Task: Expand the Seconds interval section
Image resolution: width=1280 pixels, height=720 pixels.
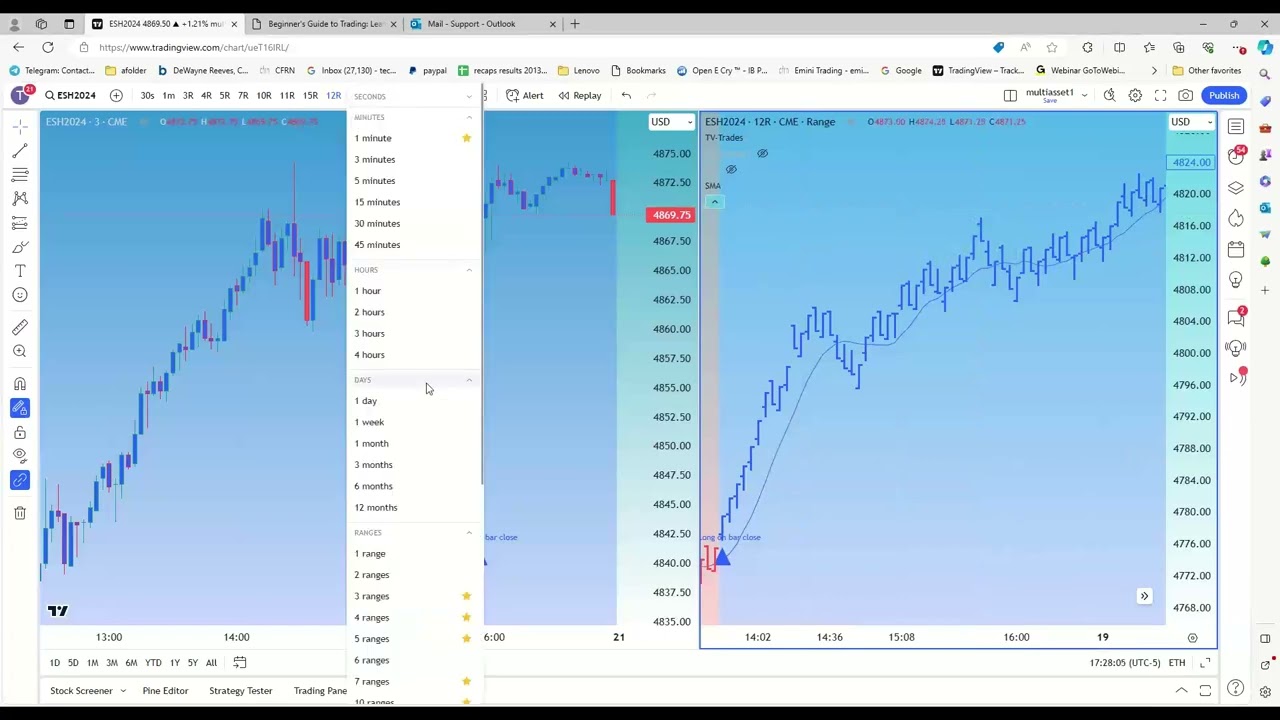Action: point(469,96)
